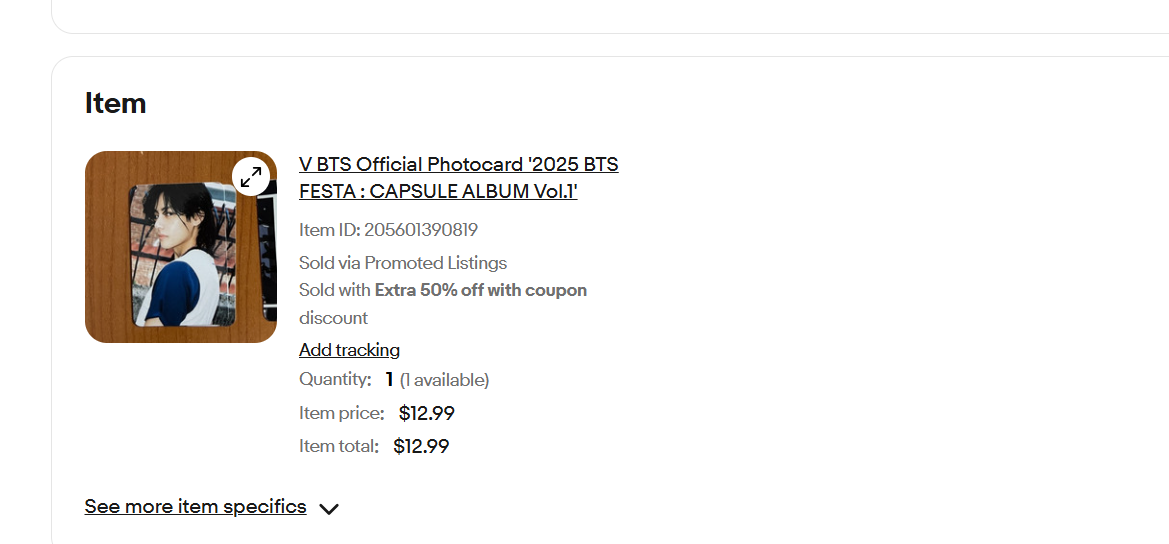Screen dimensions: 1169x544
Task: Expand See more item specifics
Action: (195, 507)
